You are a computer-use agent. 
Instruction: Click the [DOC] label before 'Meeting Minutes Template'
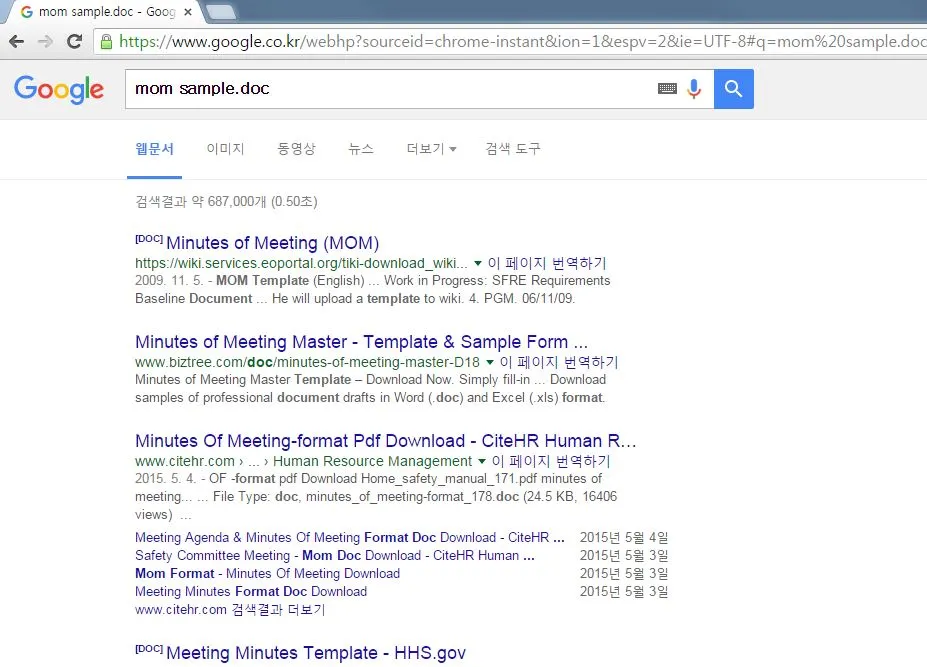click(x=149, y=649)
